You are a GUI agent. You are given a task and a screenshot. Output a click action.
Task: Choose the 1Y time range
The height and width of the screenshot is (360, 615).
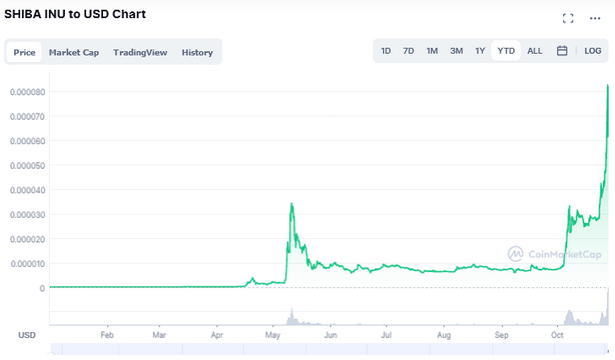click(480, 51)
